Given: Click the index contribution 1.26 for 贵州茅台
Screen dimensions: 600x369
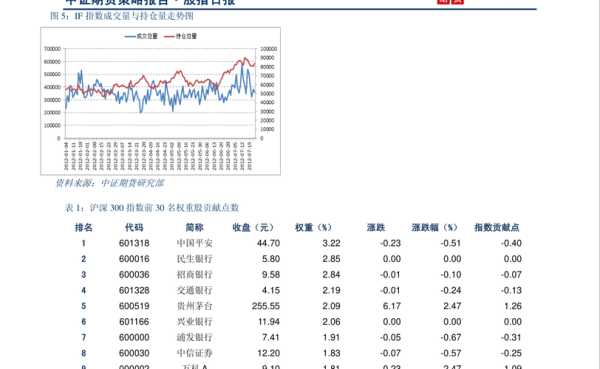Looking at the screenshot, I should (x=513, y=306).
